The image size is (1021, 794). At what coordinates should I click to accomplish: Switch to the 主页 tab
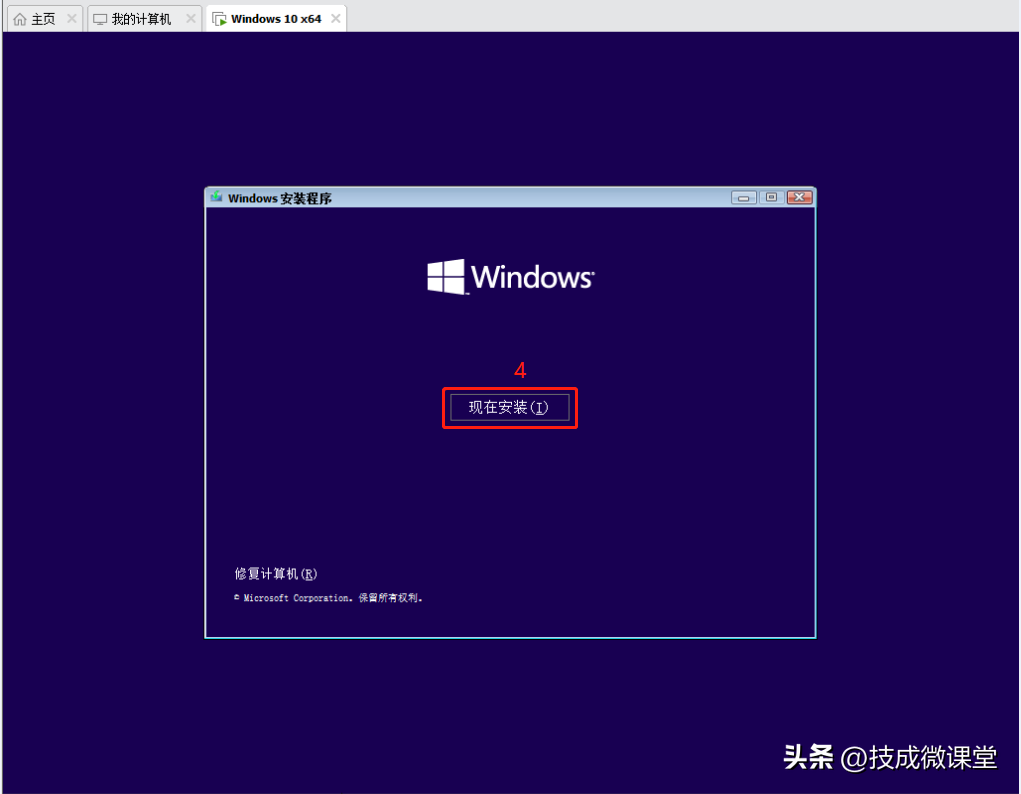43,19
